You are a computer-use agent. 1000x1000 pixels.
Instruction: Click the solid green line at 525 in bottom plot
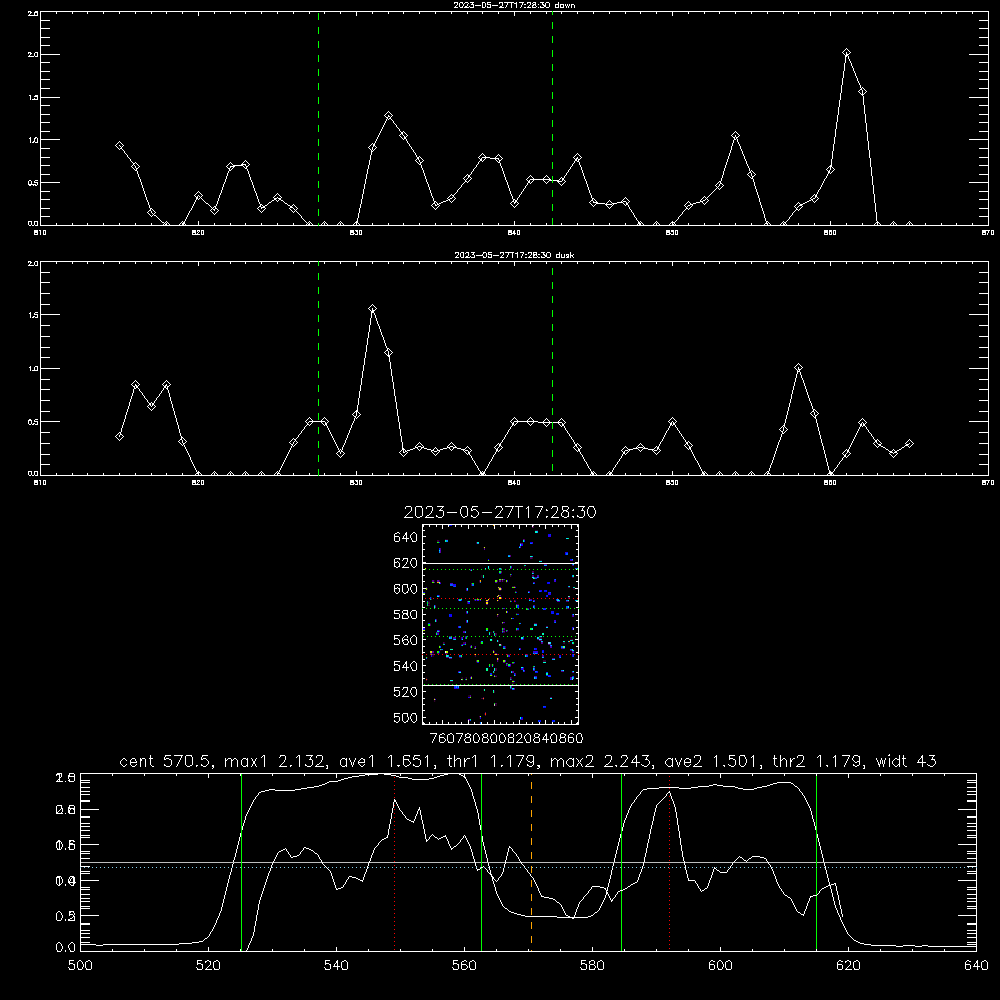tap(241, 861)
